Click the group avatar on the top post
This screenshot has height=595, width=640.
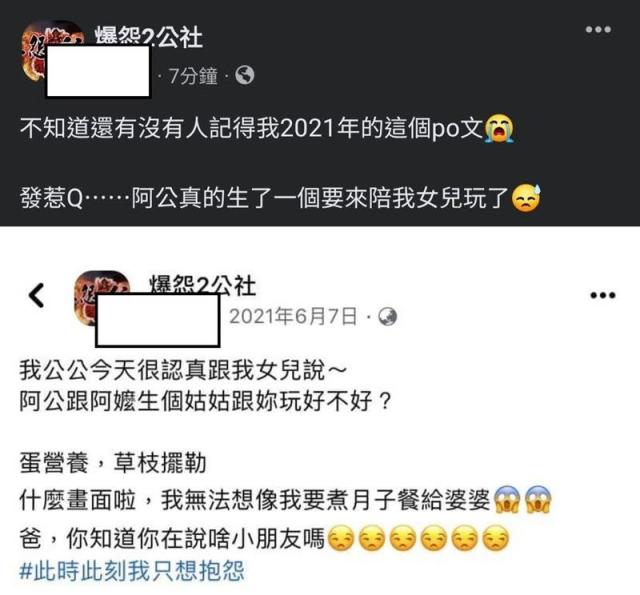click(35, 51)
